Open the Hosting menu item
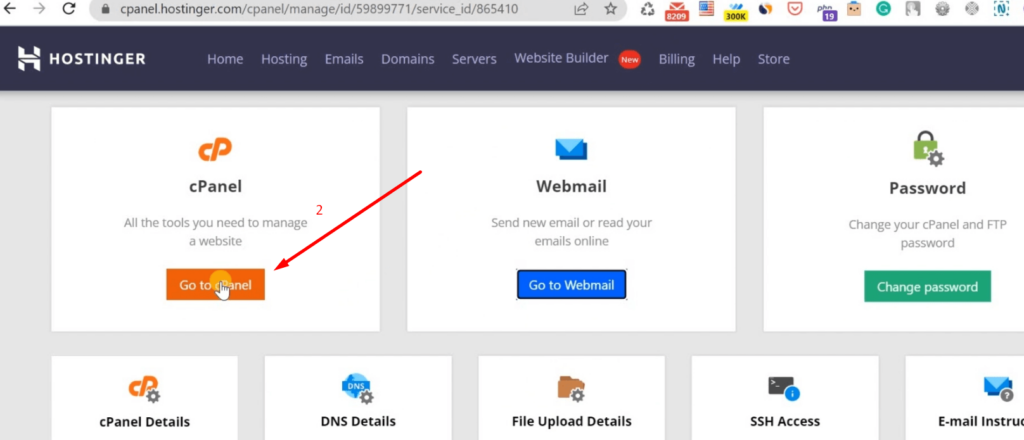 (284, 59)
